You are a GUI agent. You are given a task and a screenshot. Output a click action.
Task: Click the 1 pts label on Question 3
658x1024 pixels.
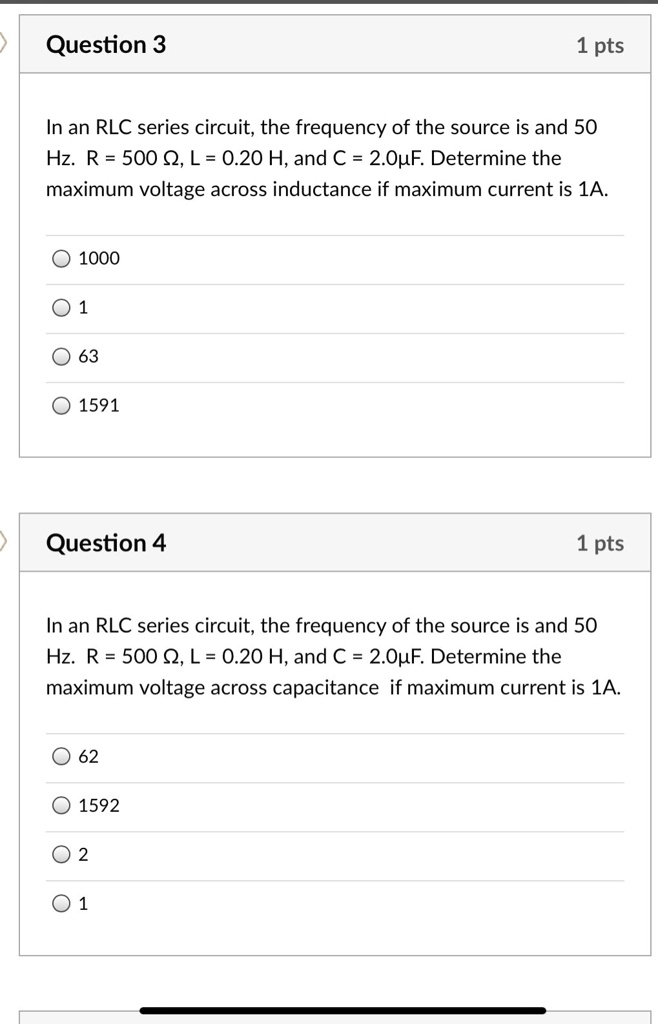[x=601, y=44]
